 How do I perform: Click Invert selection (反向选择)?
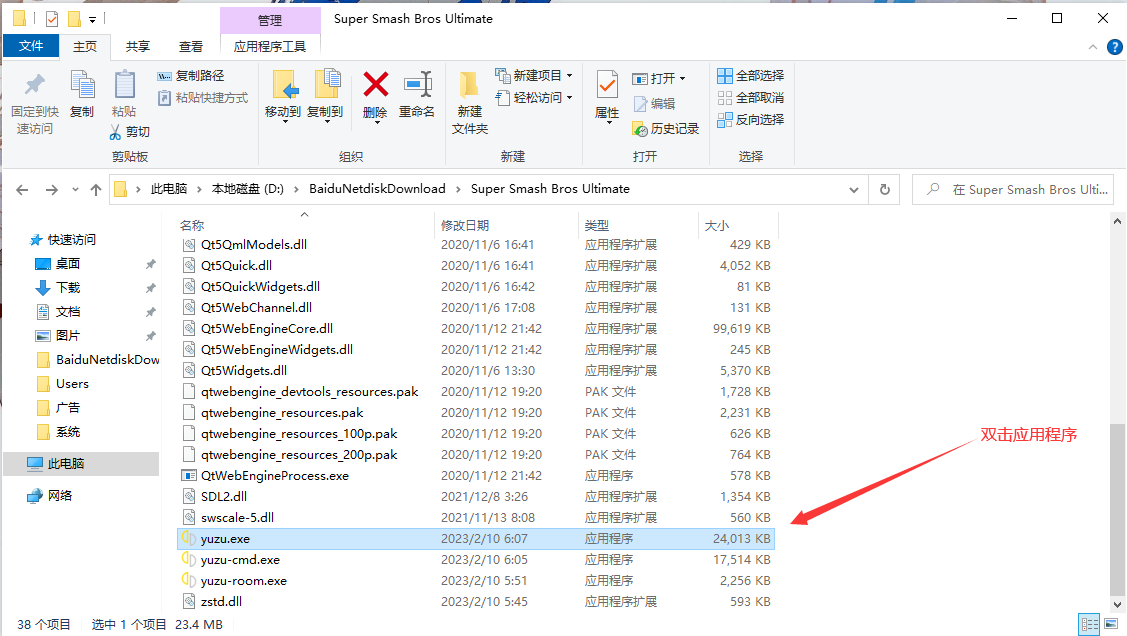[x=750, y=120]
